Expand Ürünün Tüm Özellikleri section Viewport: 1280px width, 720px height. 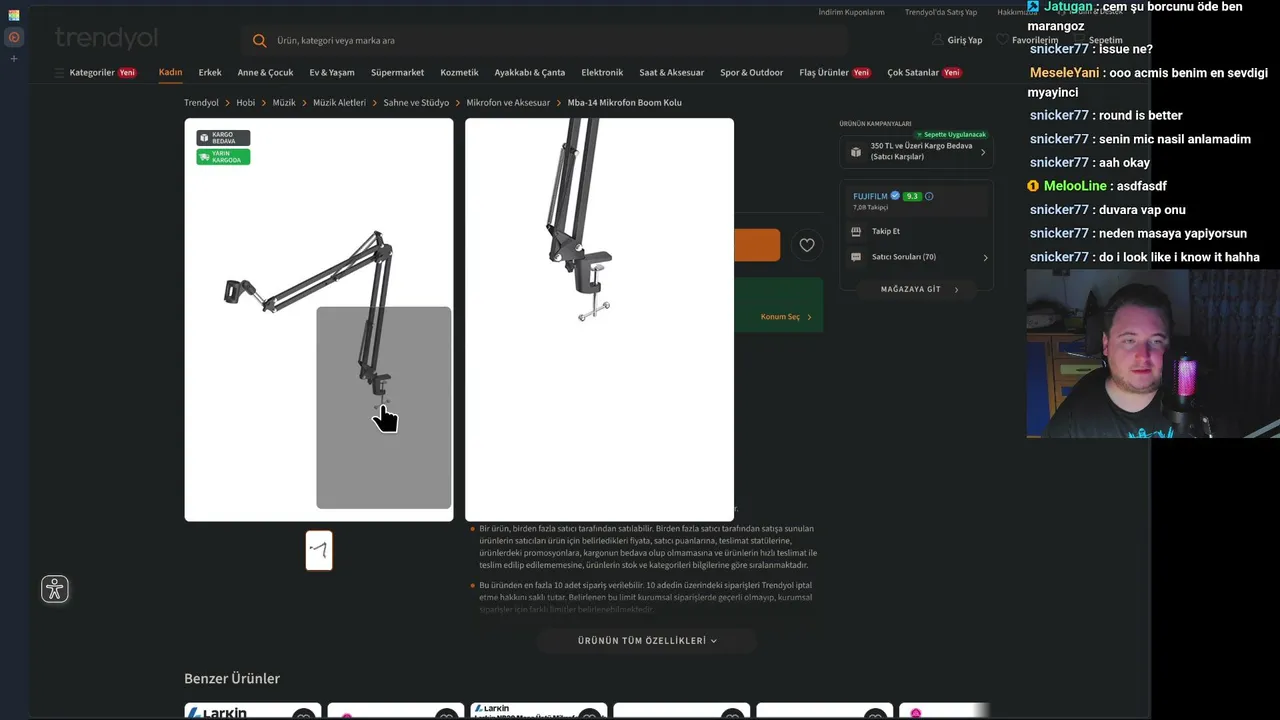click(647, 641)
